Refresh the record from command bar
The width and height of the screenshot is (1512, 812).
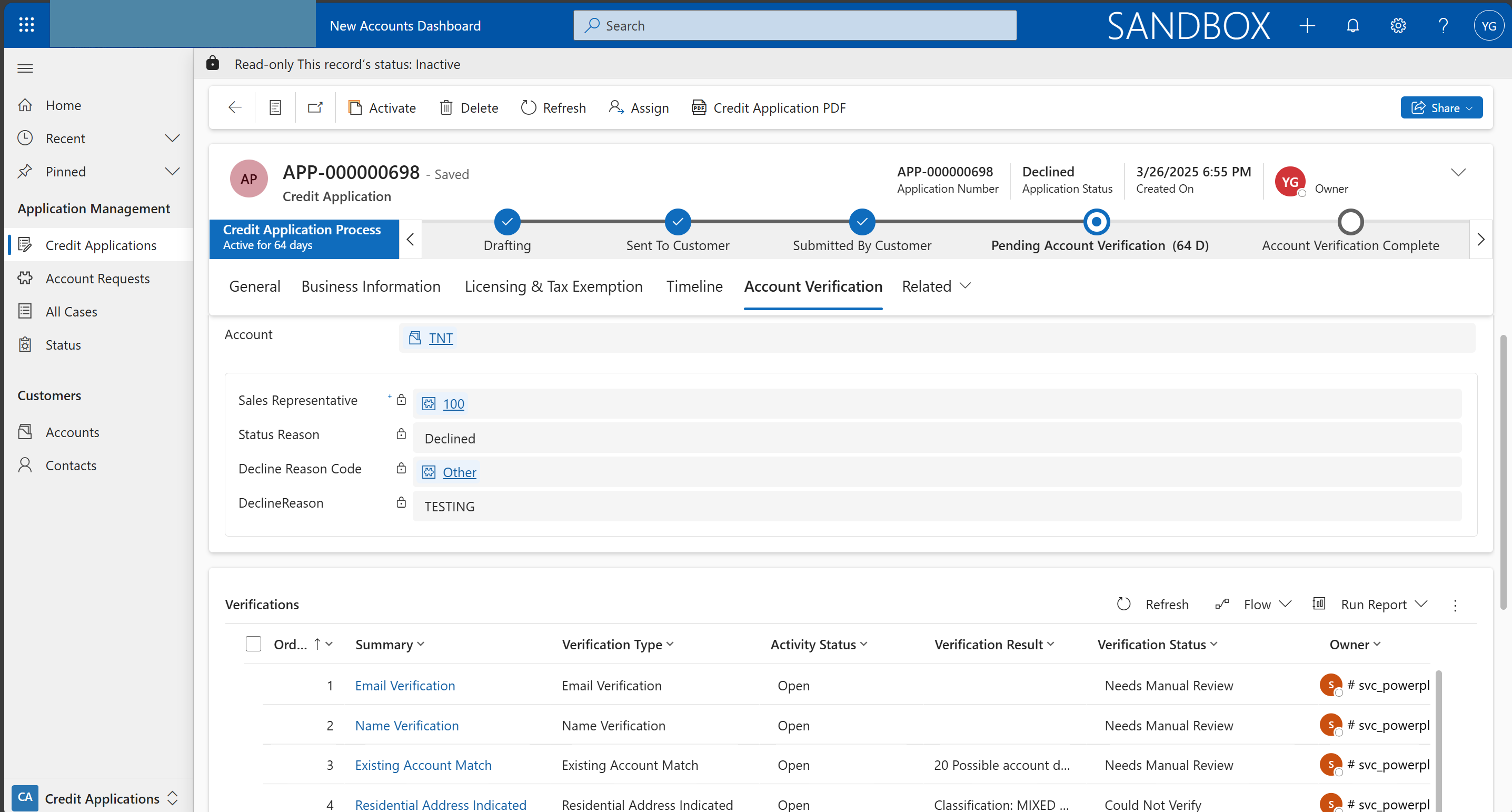click(553, 108)
